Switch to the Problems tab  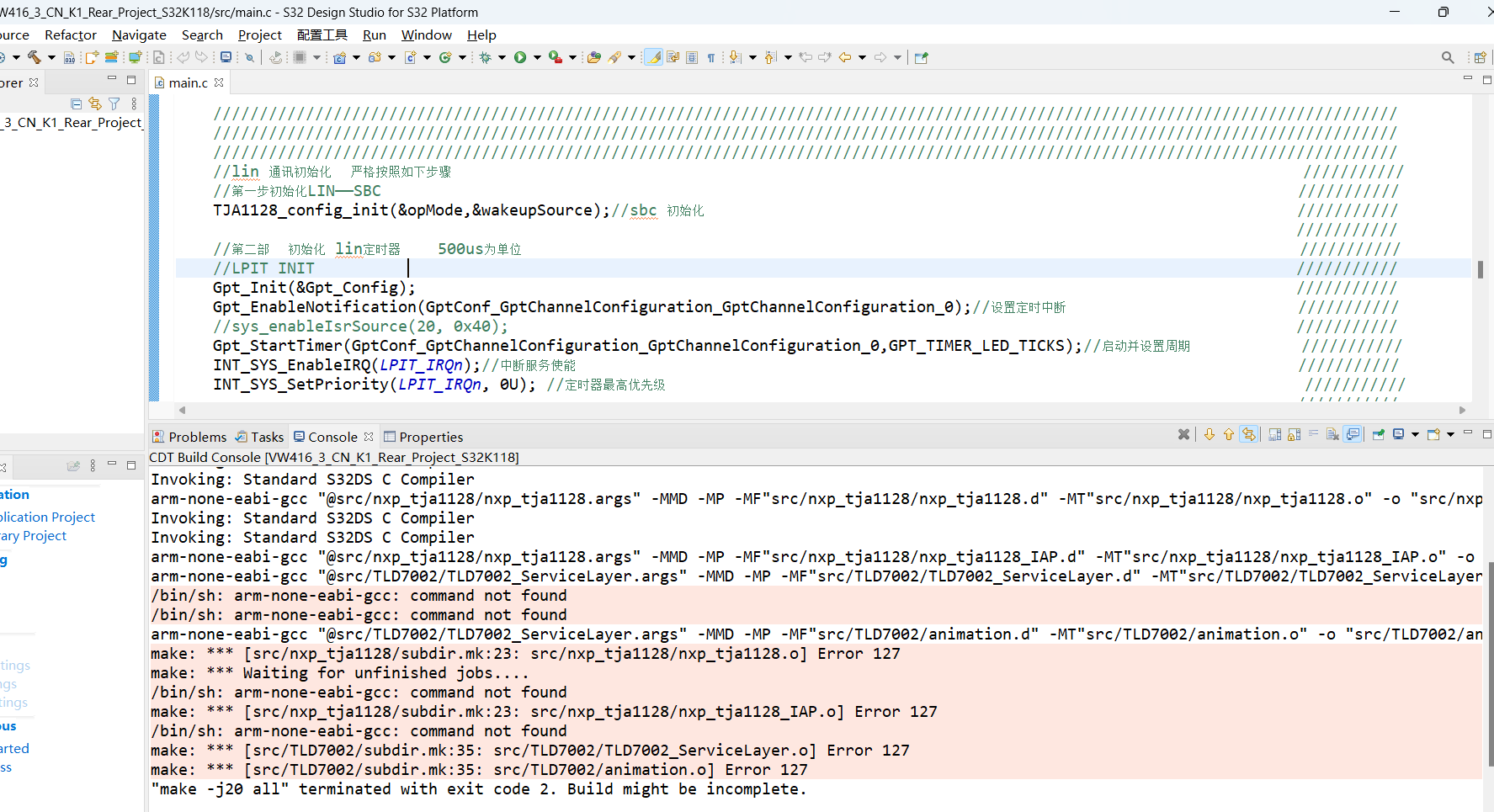[196, 436]
